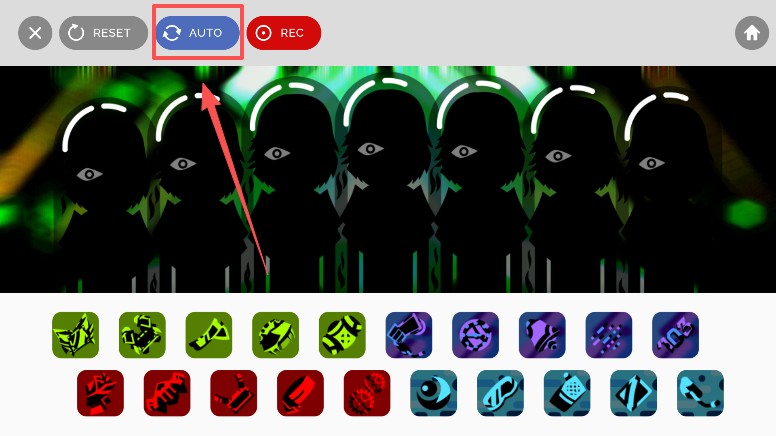
Task: Select the purple robotic fist sound icon
Action: (409, 335)
